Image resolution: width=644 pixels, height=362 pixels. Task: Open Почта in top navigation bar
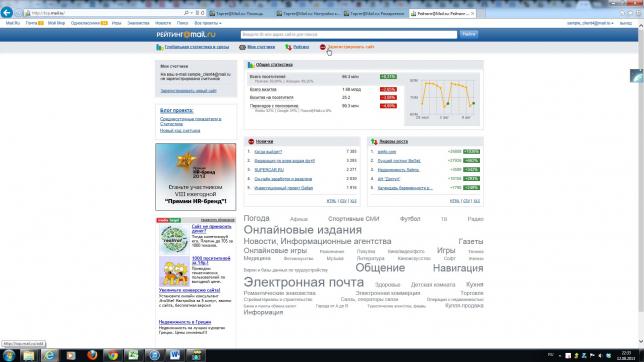click(31, 23)
